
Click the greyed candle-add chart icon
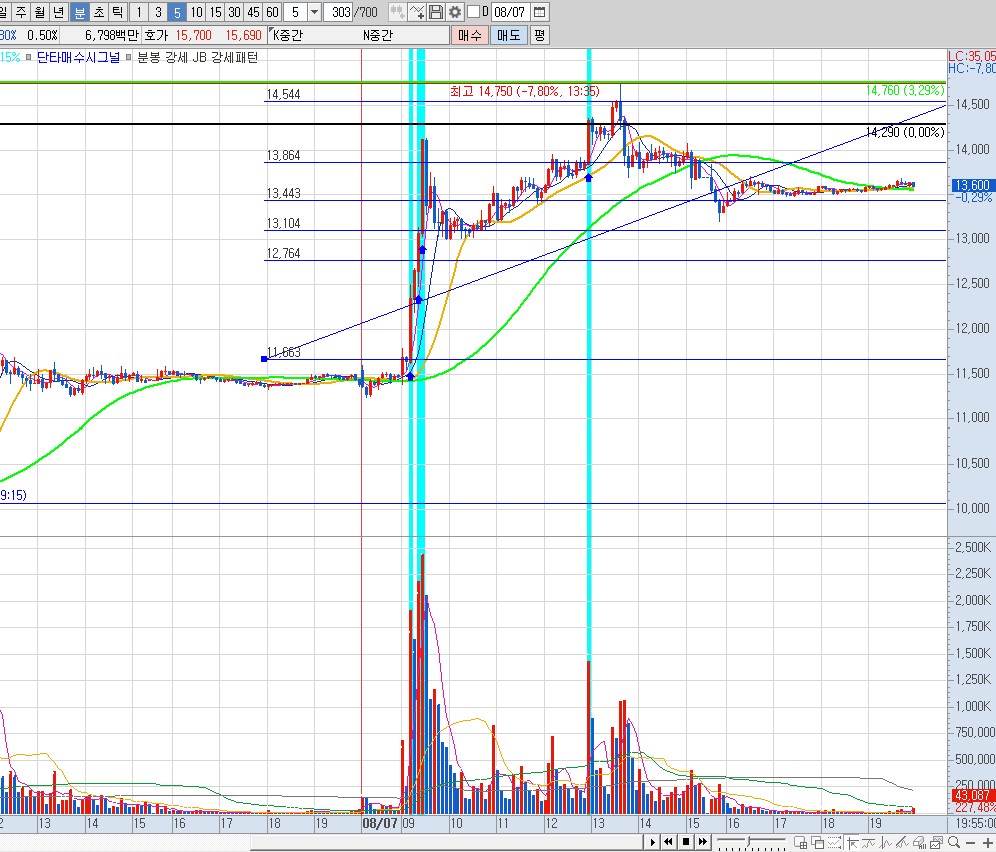tap(398, 11)
